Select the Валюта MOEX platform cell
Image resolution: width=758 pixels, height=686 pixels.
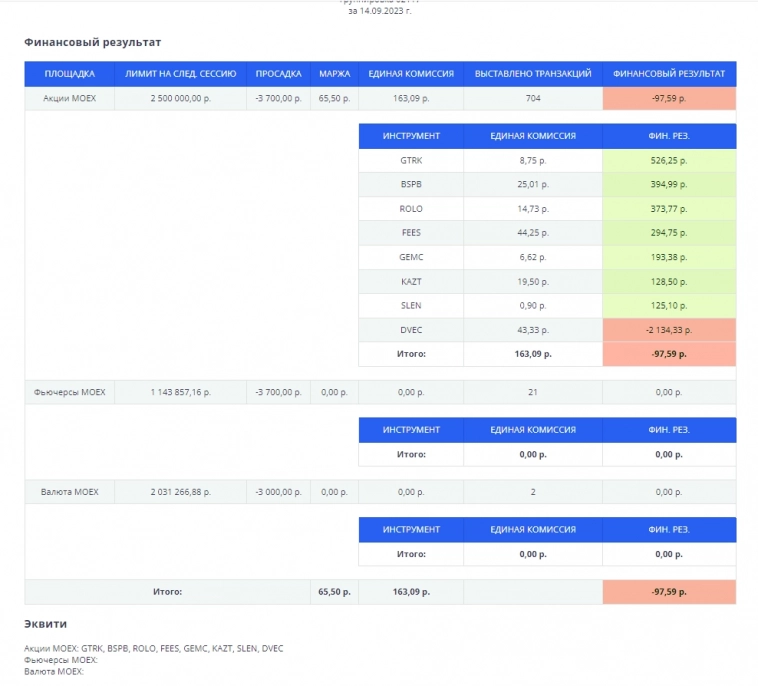(x=69, y=492)
